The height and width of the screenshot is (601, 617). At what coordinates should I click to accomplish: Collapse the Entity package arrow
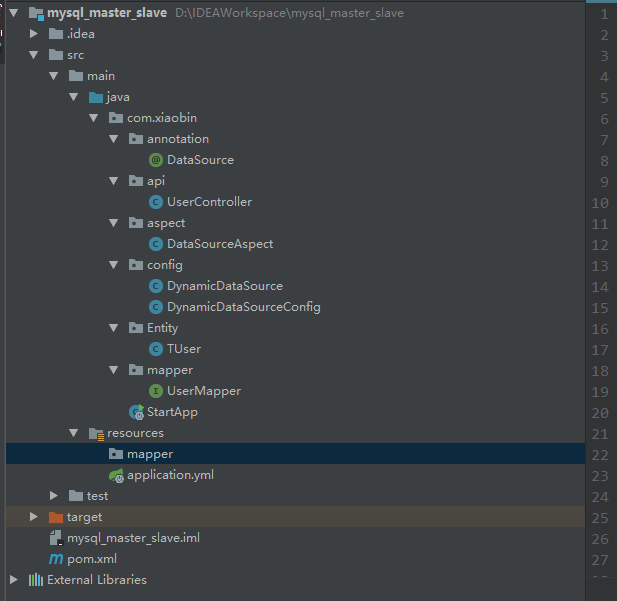point(114,328)
